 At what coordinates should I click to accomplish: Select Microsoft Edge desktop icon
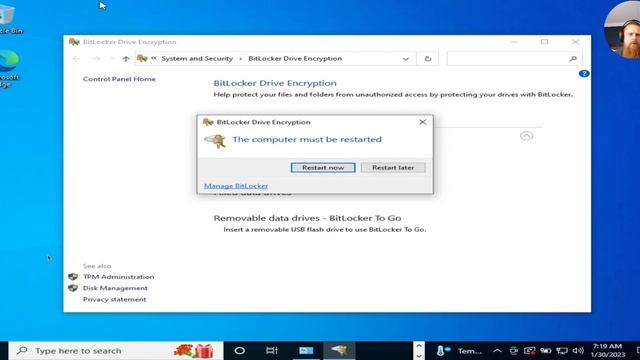(9, 69)
